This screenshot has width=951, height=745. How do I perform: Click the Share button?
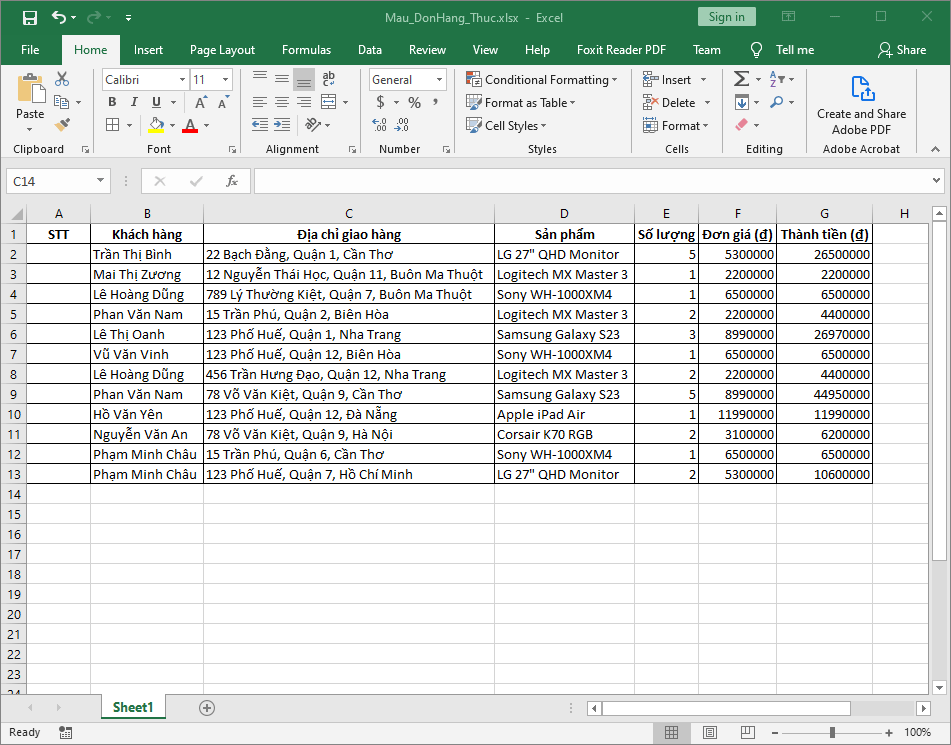(x=906, y=50)
